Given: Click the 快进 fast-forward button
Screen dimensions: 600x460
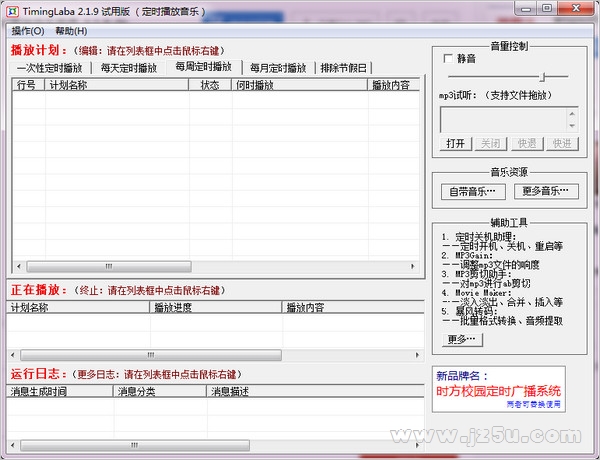Looking at the screenshot, I should click(x=562, y=144).
